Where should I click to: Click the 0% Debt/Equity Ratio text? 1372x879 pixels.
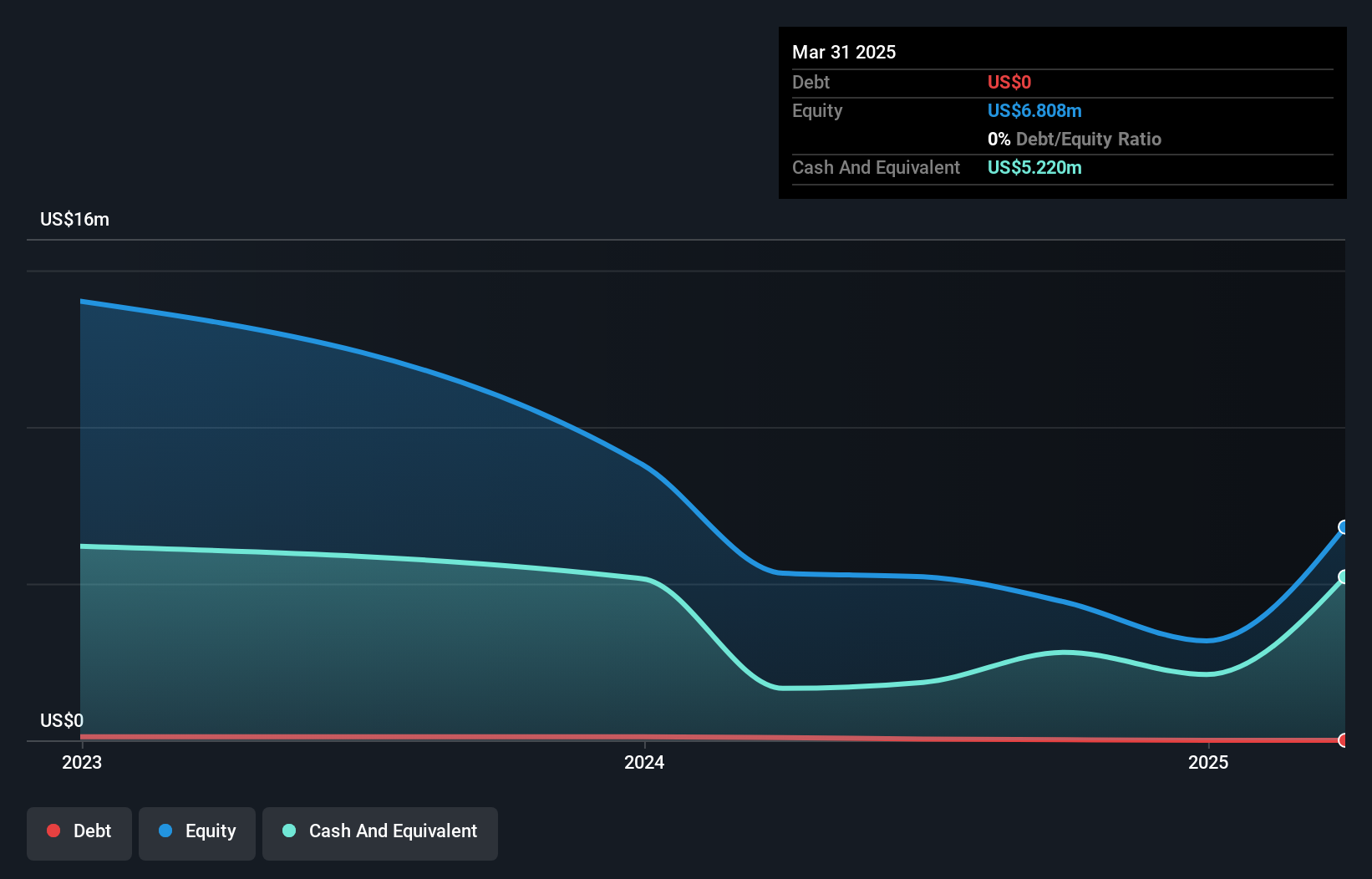[x=1075, y=140]
